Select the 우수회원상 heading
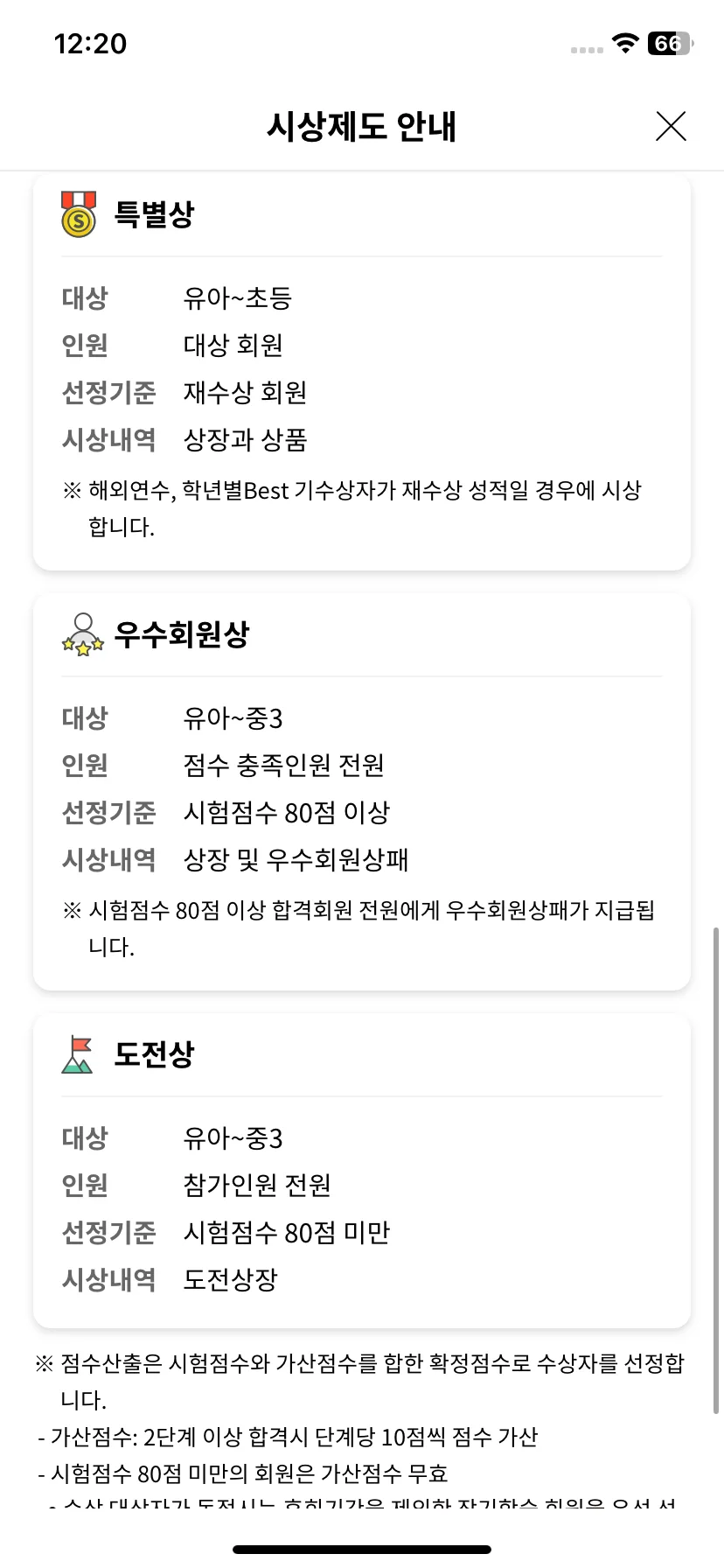 coord(182,634)
